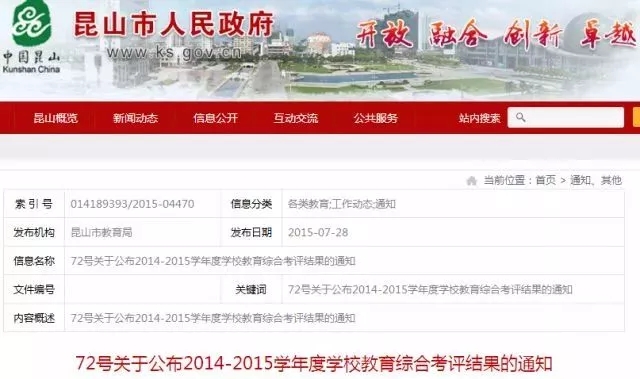Open the 公共服务 menu

point(376,118)
